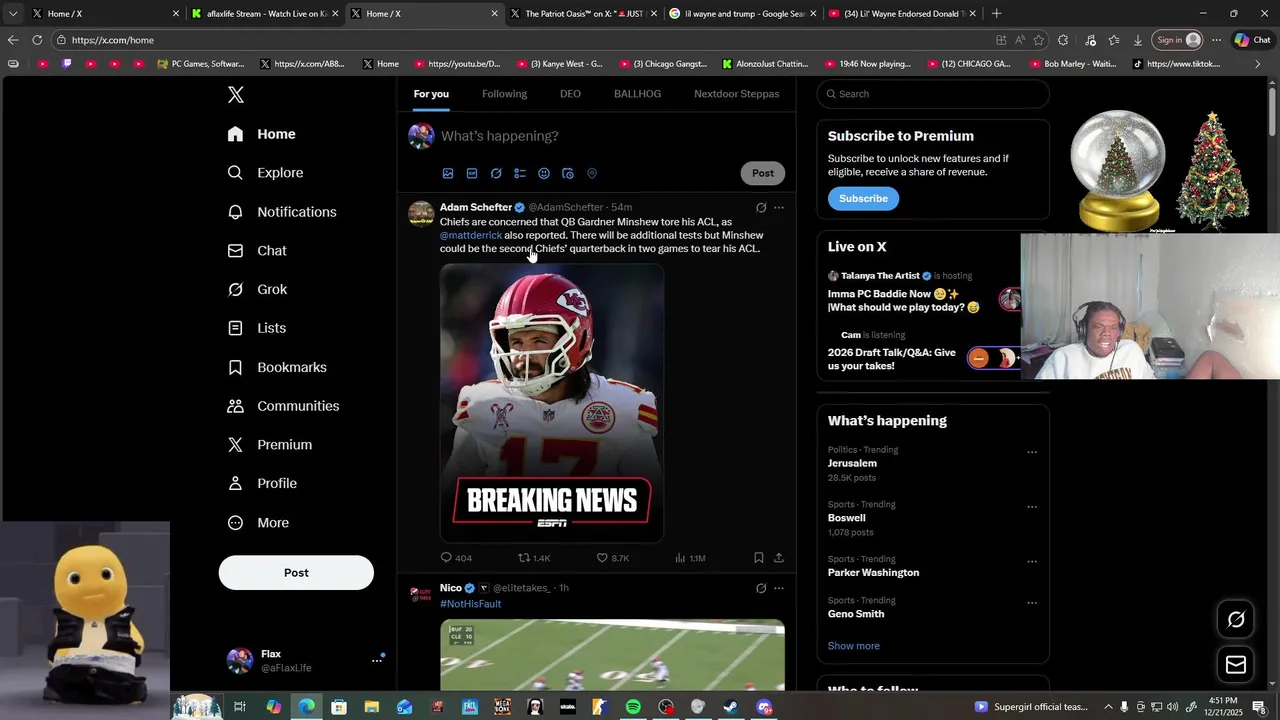Click Show more under What's happening
1280x720 pixels.
(854, 646)
